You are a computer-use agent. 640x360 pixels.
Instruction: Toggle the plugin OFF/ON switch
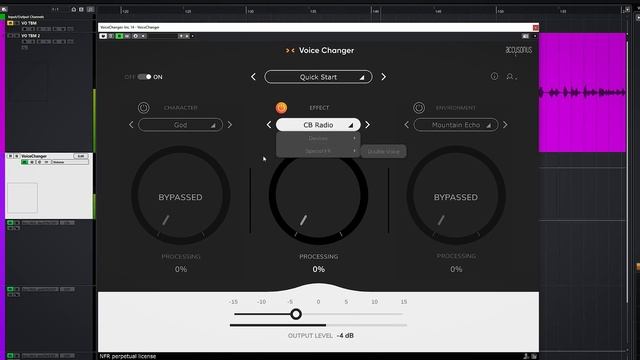tap(144, 77)
